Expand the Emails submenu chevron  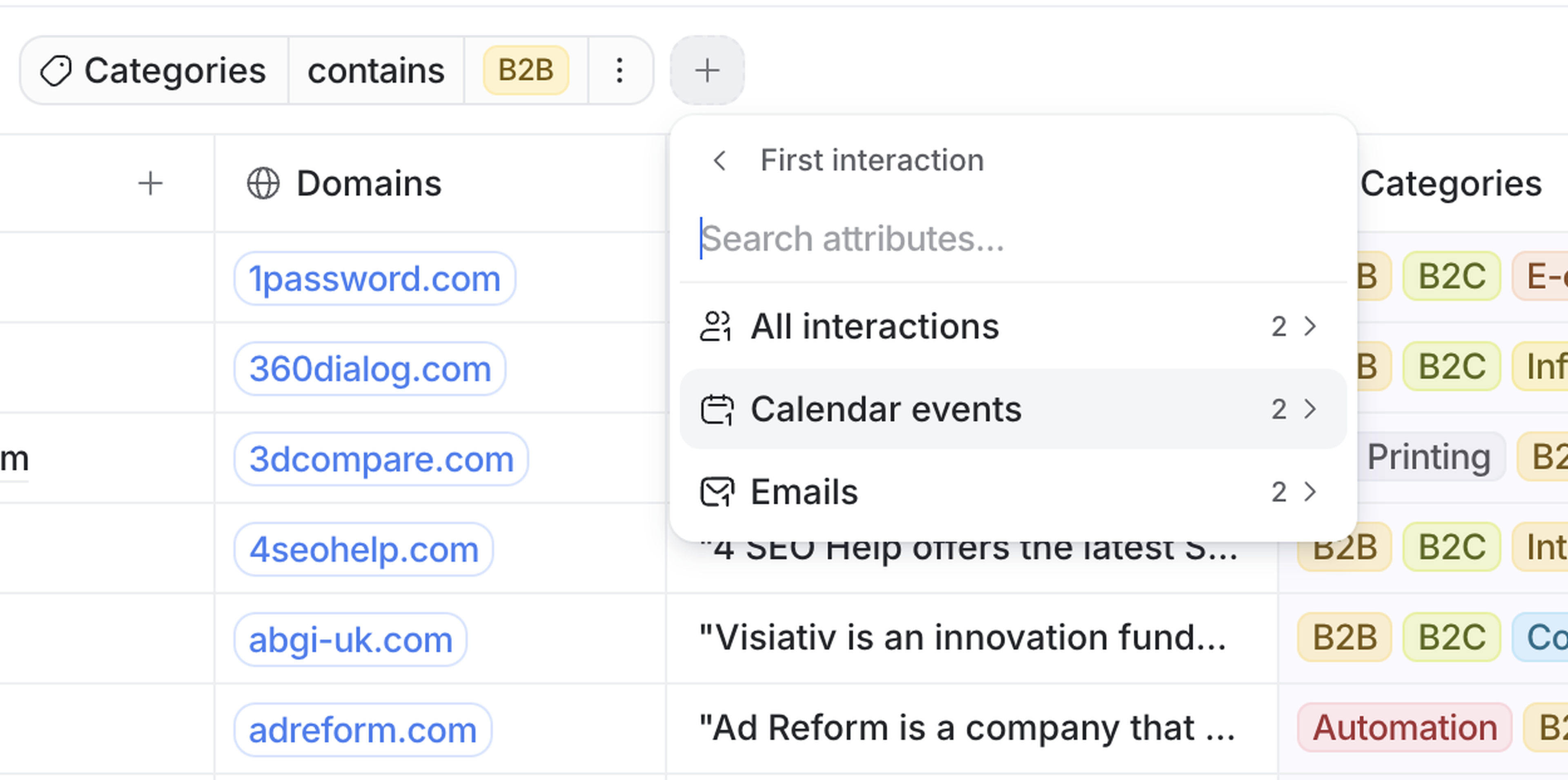(x=1310, y=491)
